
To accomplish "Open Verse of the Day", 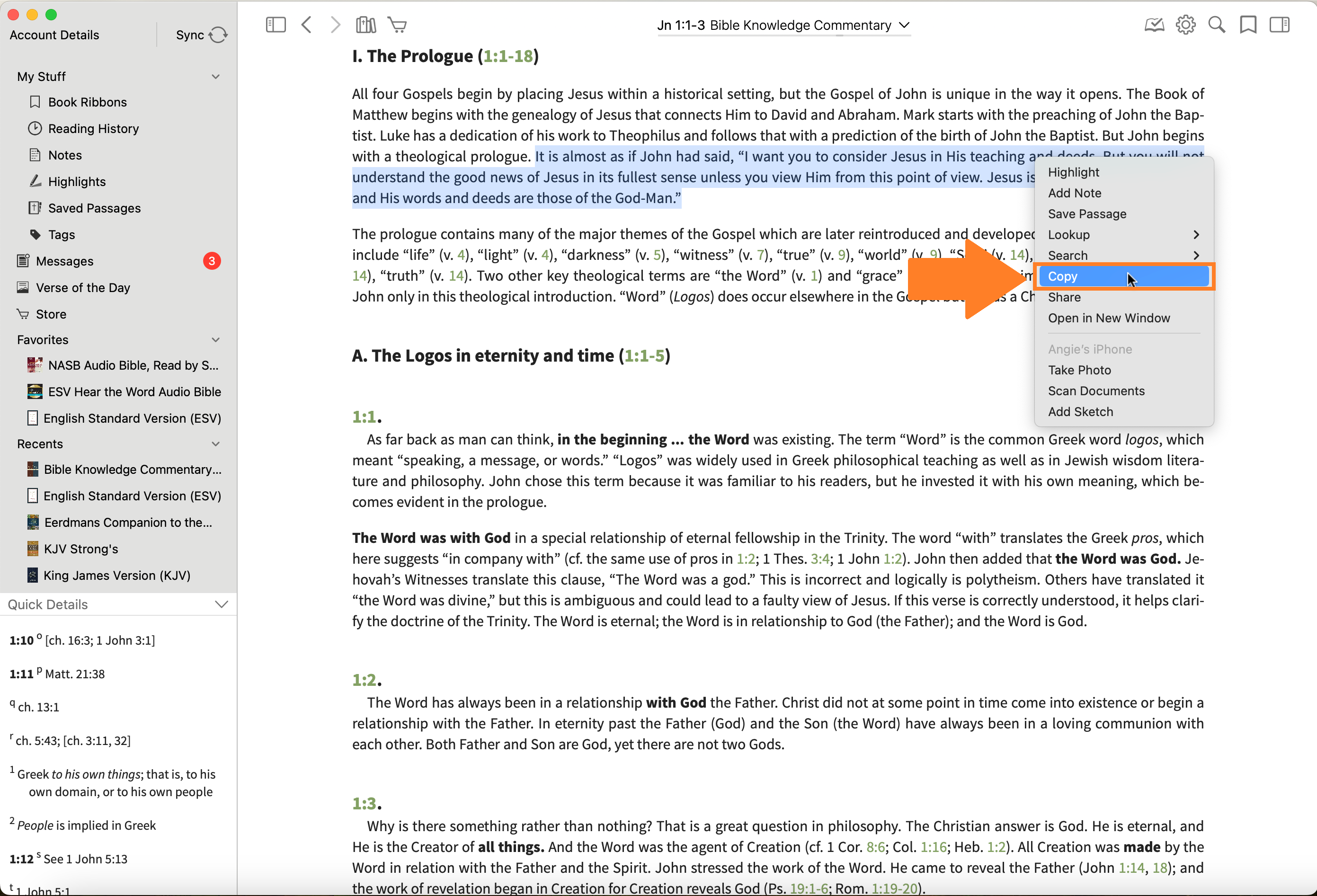I will tap(83, 288).
